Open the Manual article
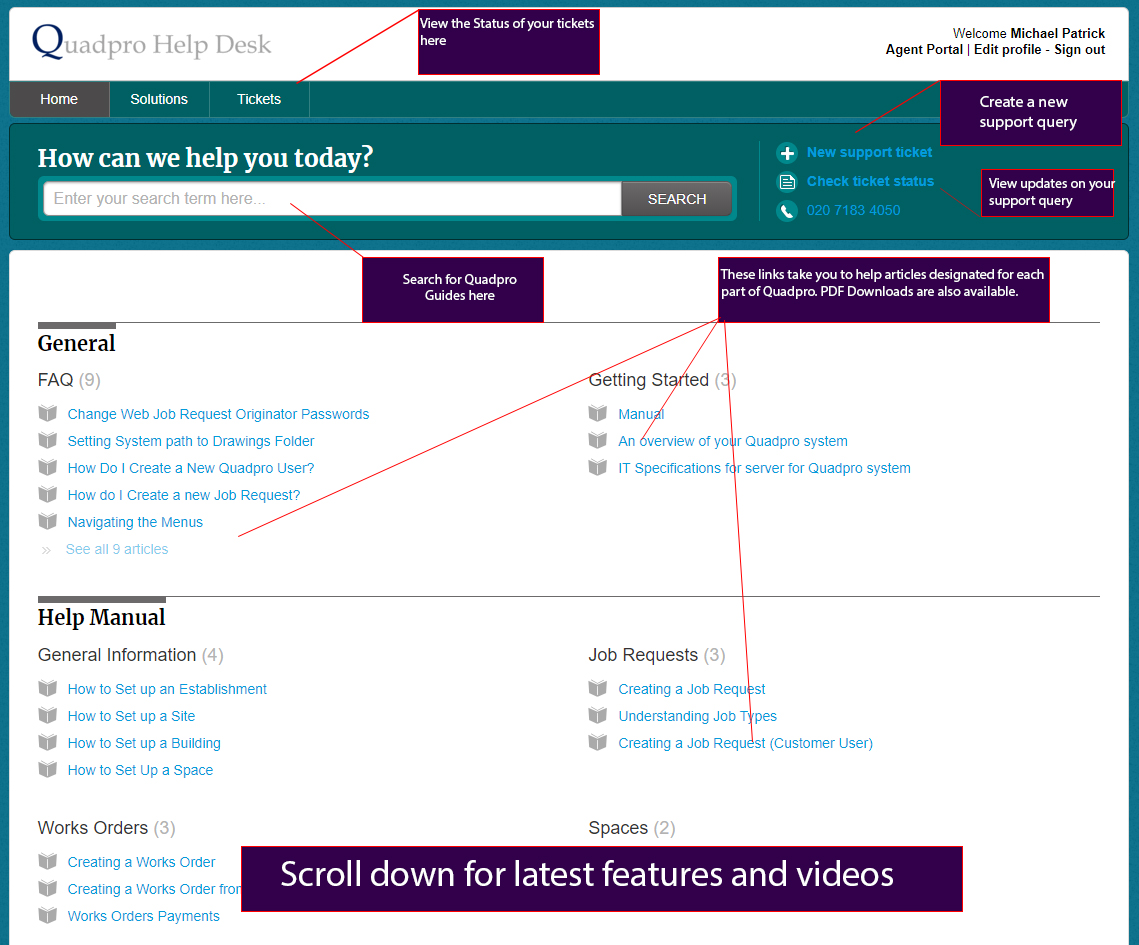The height and width of the screenshot is (945, 1139). [641, 414]
